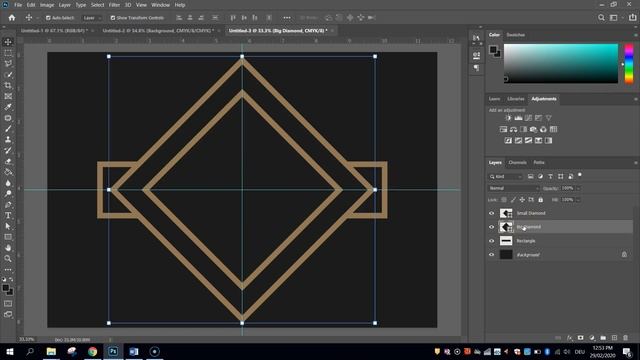Screen dimensions: 640x360
Task: Switch to the Swatches tab
Action: [x=516, y=35]
